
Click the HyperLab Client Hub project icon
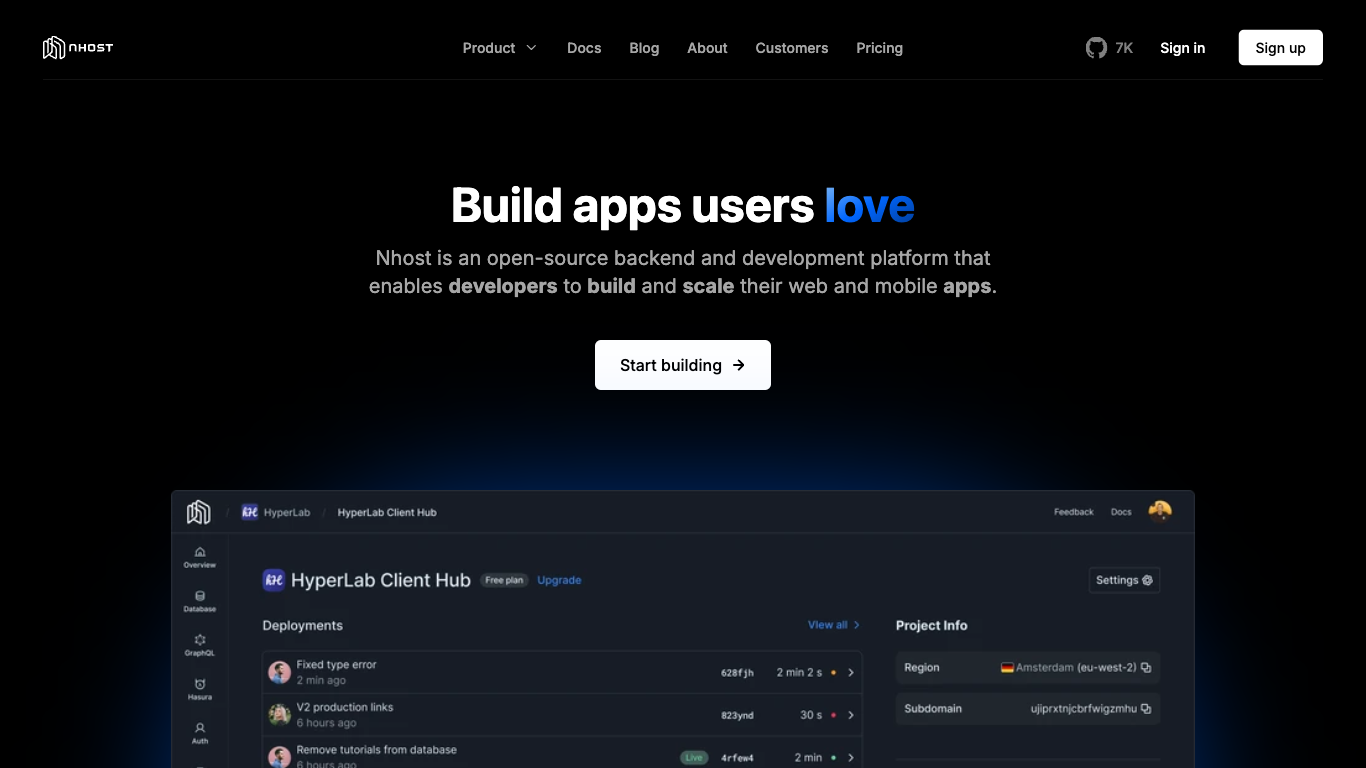273,580
